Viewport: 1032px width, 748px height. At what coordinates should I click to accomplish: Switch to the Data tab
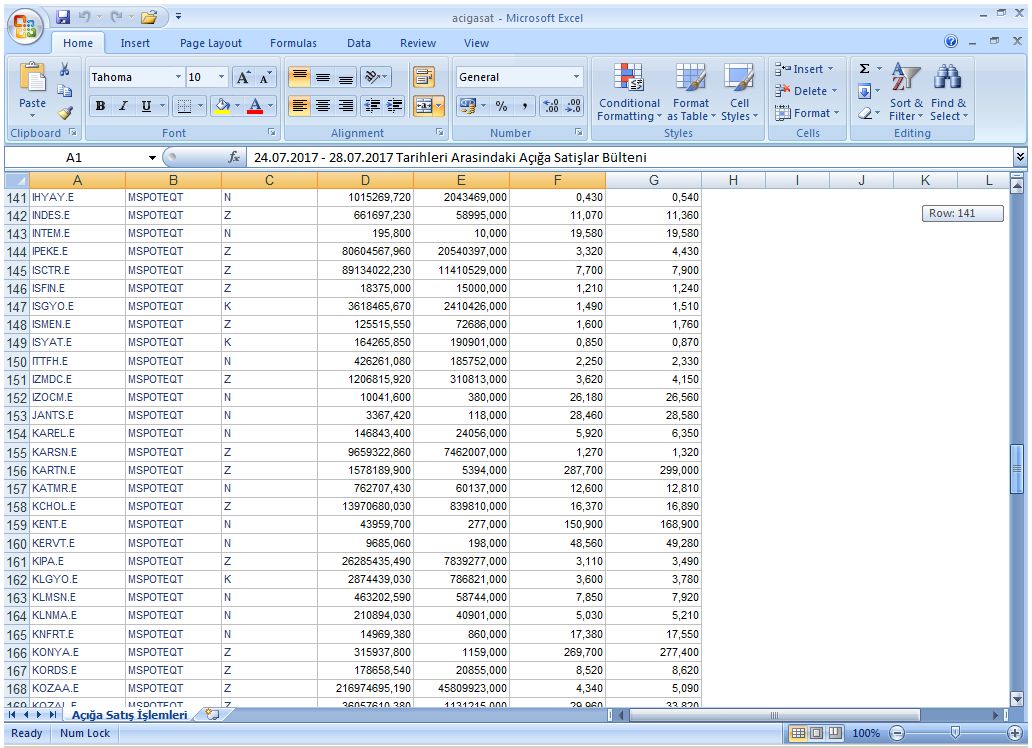pyautogui.click(x=359, y=43)
